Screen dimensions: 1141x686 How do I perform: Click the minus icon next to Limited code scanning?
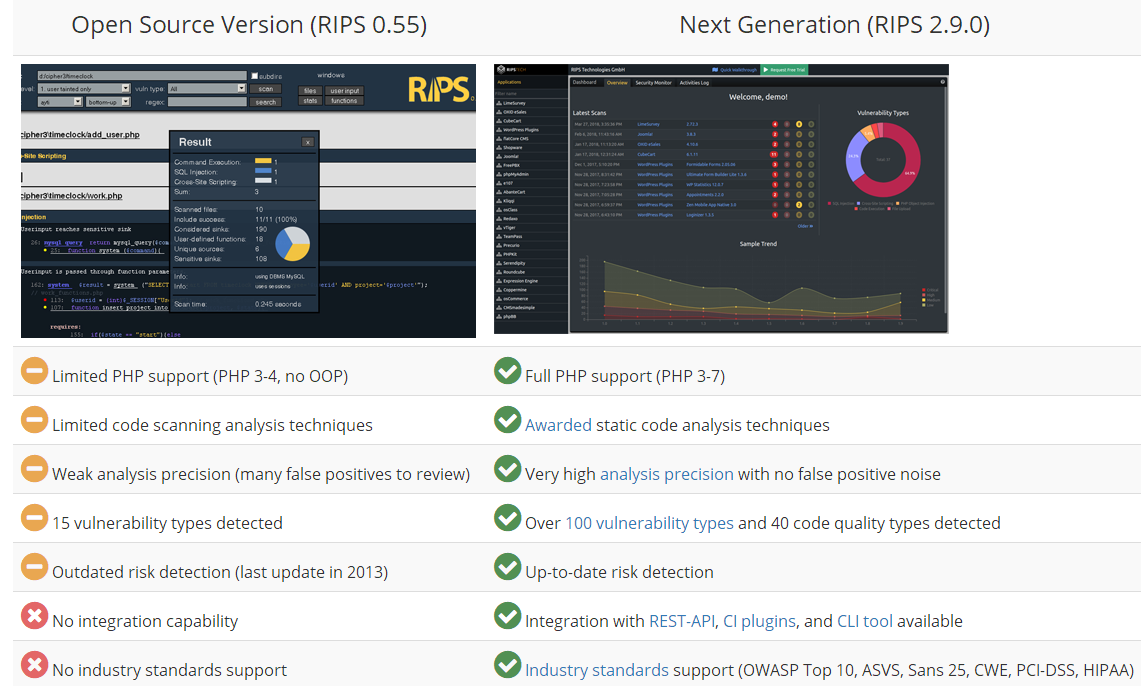coord(34,420)
